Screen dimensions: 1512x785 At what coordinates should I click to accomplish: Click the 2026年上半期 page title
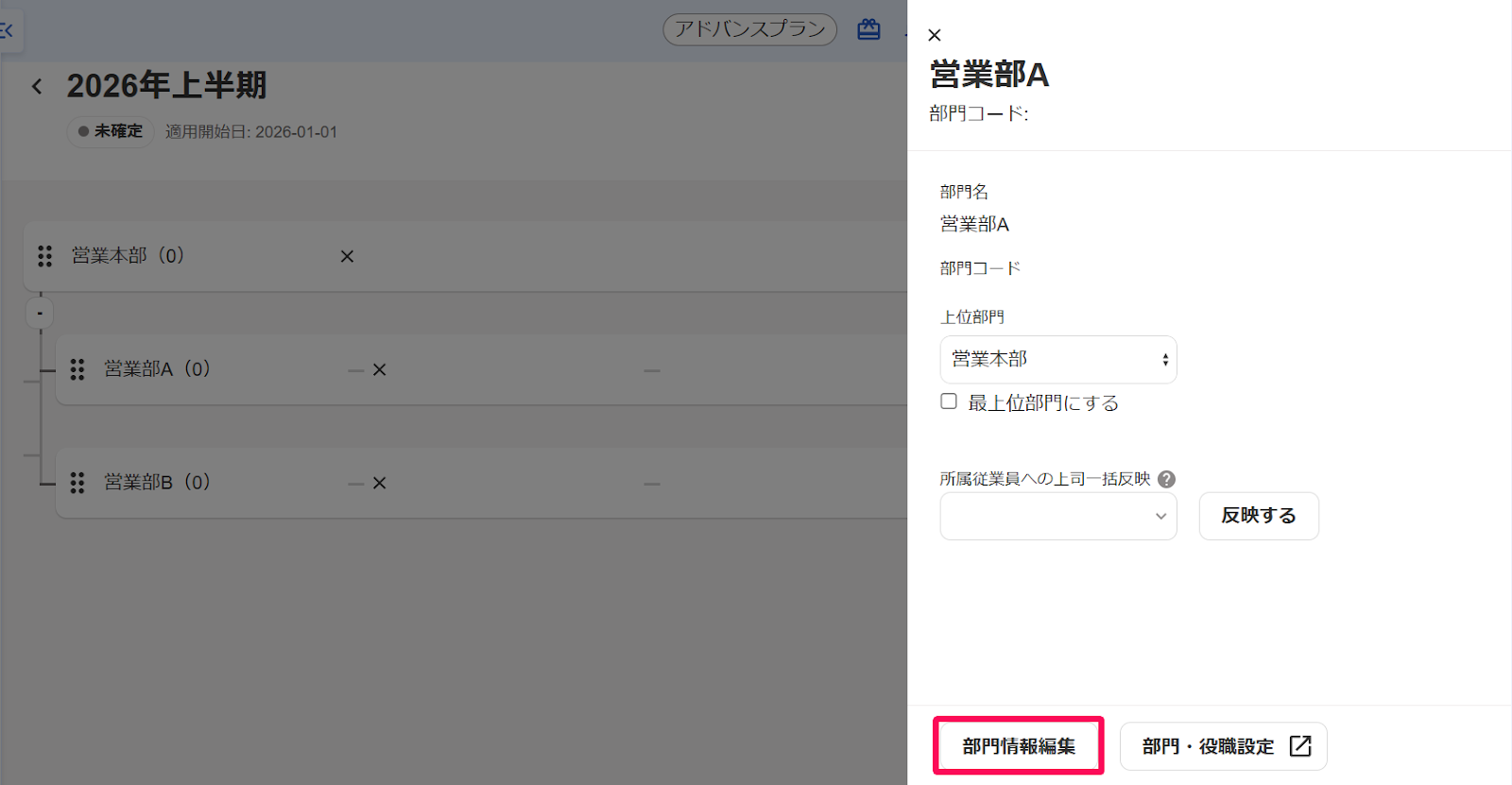click(166, 86)
